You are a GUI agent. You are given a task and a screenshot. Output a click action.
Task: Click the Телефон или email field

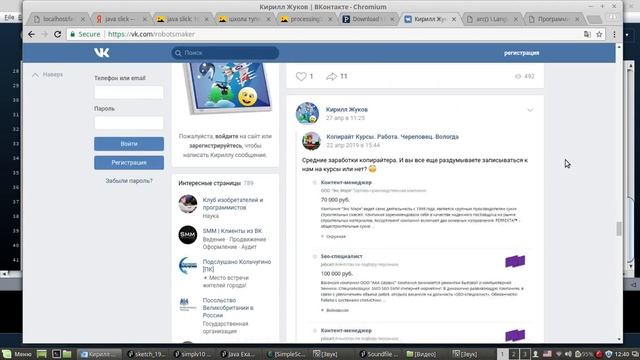(129, 92)
